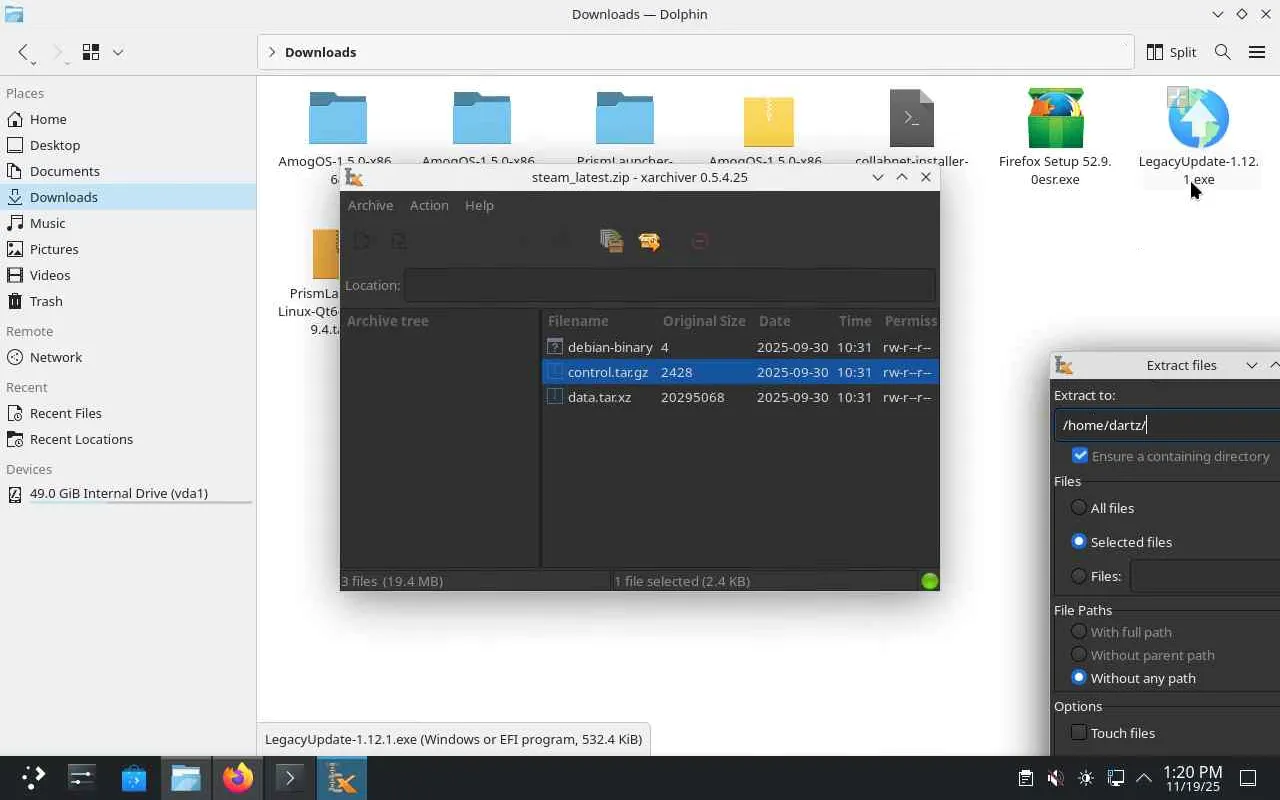This screenshot has height=800, width=1280.
Task: Open the Application Launcher on the taskbar
Action: click(32, 777)
